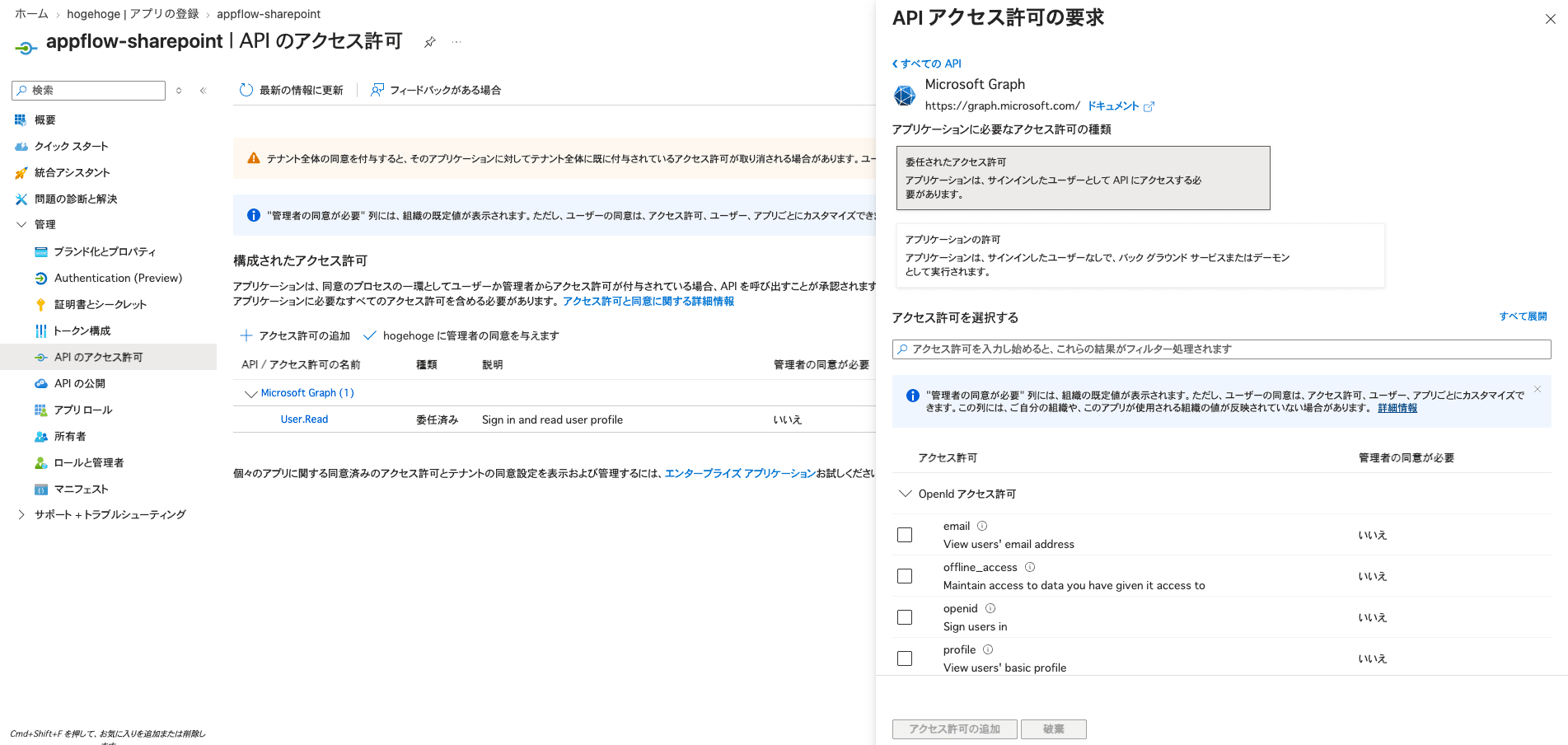Click the info icon next to openid
The height and width of the screenshot is (745, 1568).
click(x=990, y=608)
